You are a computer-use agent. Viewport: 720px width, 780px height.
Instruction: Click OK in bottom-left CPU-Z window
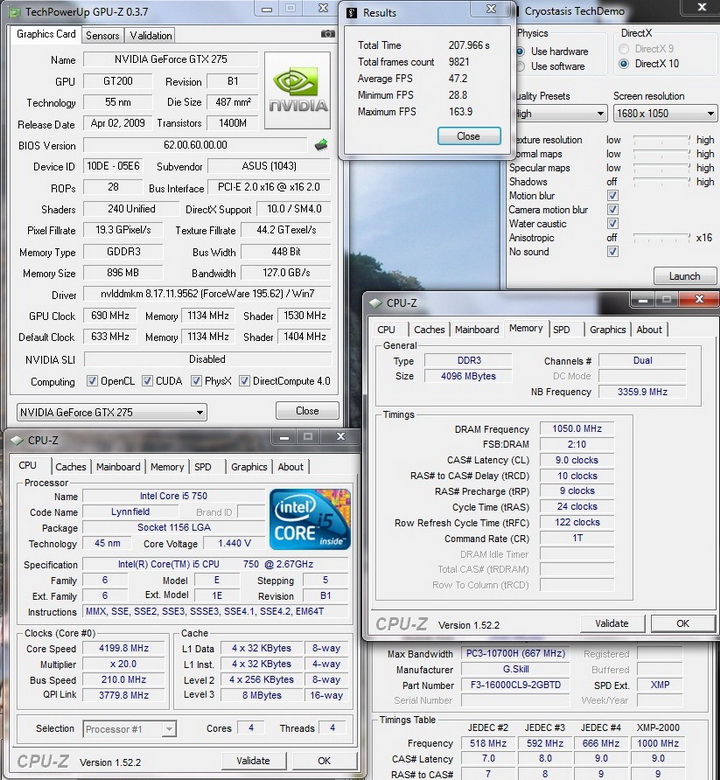click(324, 761)
